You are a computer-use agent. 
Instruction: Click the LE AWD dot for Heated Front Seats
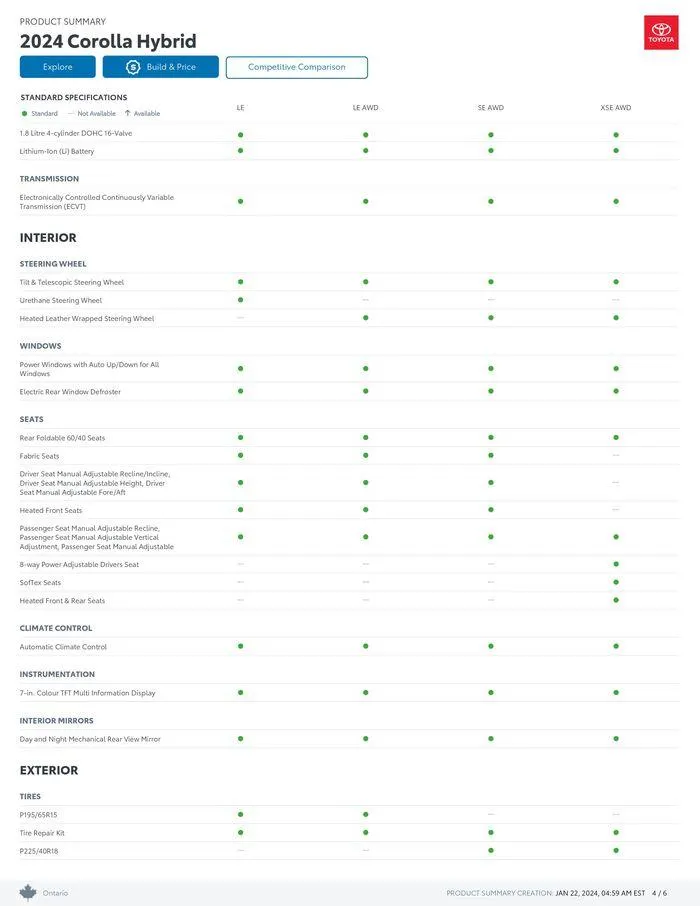pos(366,510)
